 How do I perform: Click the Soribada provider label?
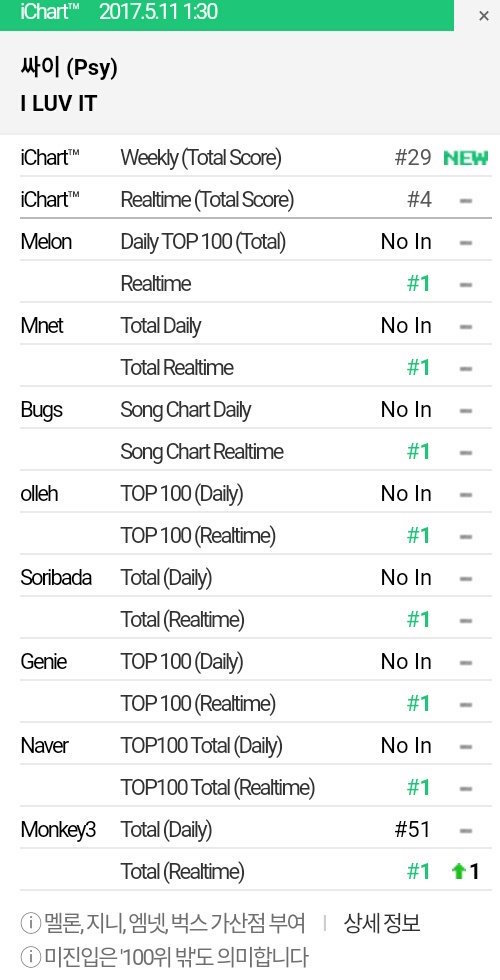coord(56,578)
